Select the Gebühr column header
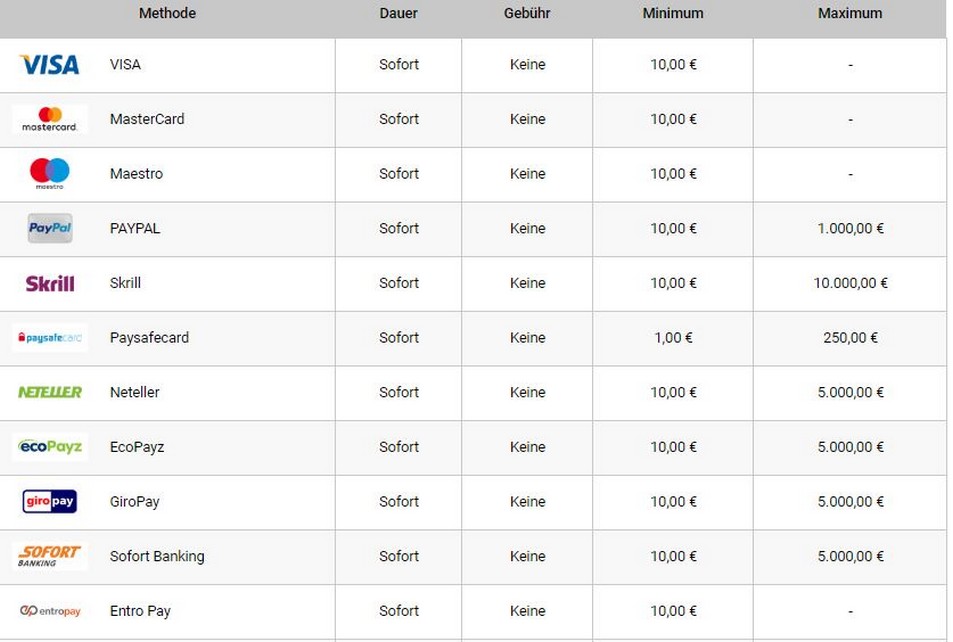Image resolution: width=953 pixels, height=642 pixels. tap(527, 13)
